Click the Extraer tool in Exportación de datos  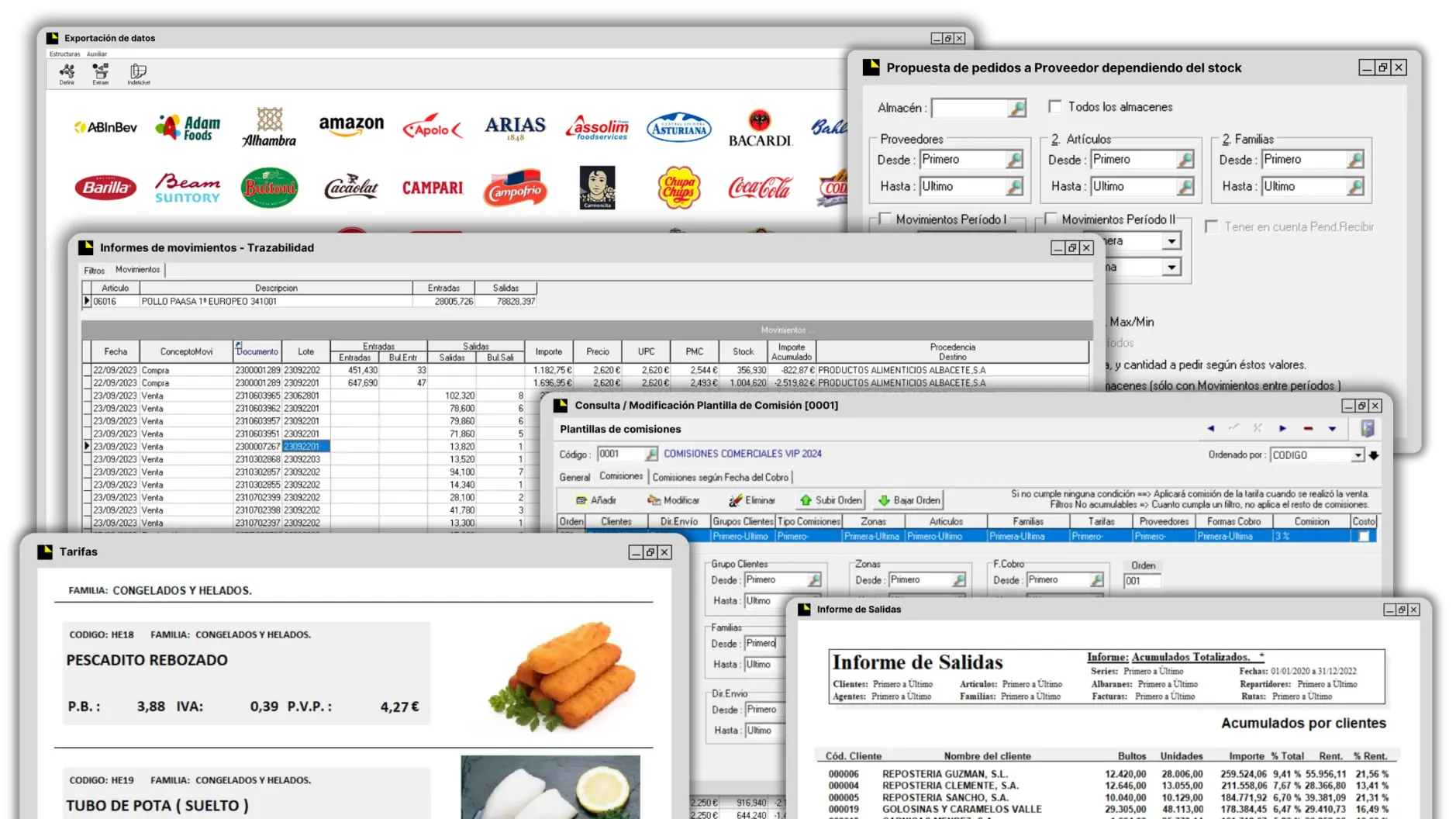pyautogui.click(x=100, y=74)
